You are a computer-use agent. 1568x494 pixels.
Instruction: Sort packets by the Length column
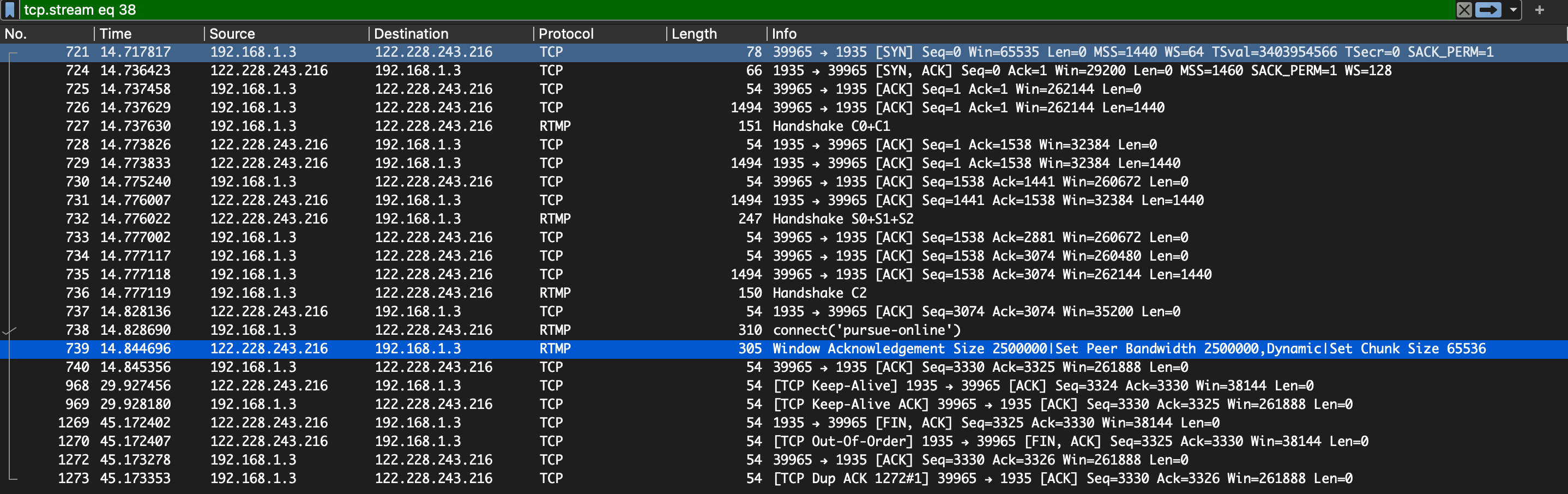[x=694, y=33]
